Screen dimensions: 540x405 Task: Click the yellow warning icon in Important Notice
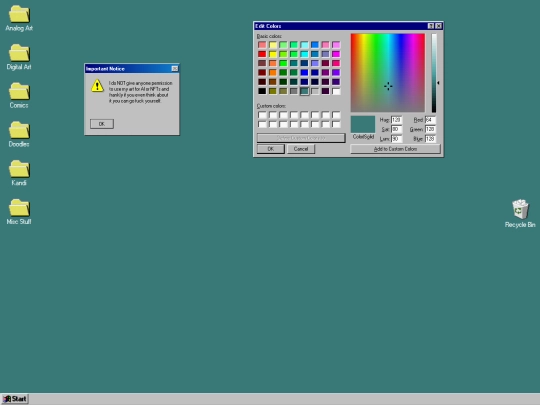[97, 86]
